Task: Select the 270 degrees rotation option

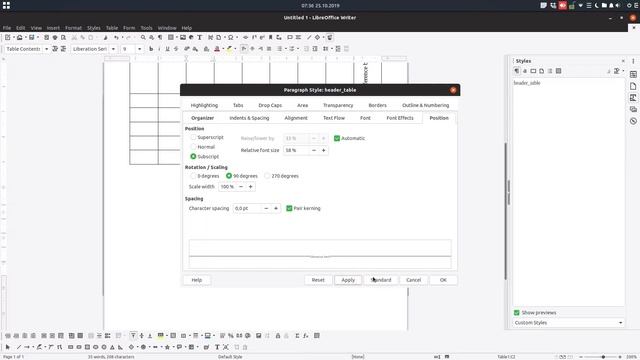Action: 267,176
